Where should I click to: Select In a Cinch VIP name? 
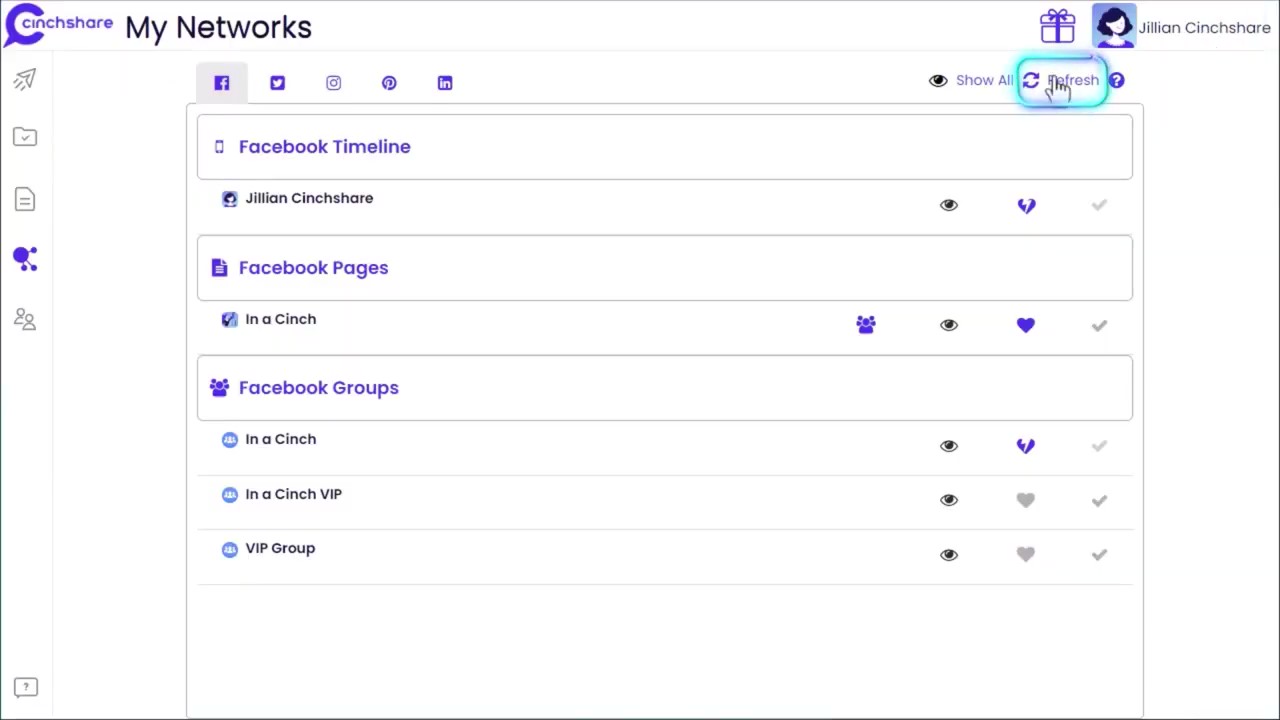tap(293, 494)
